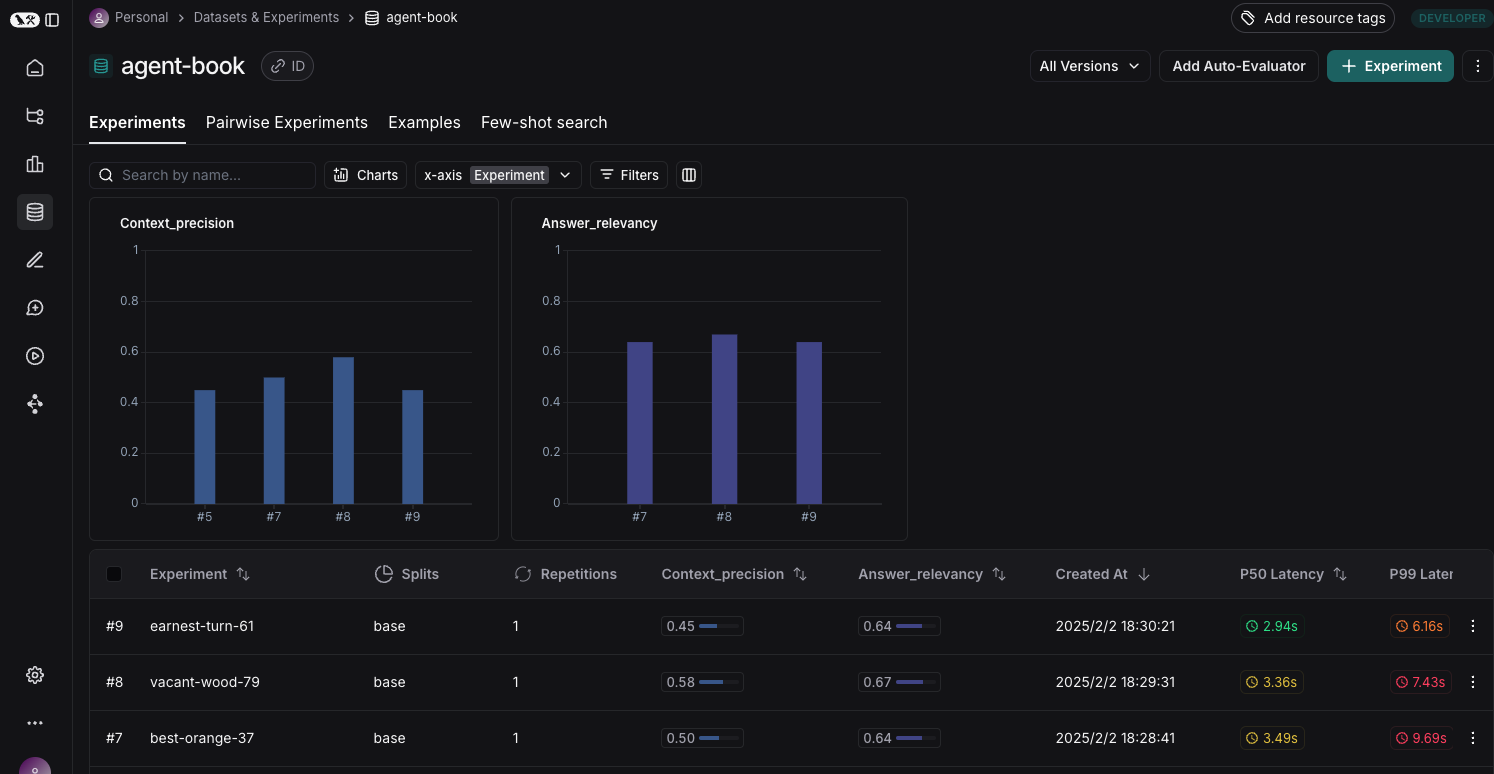The image size is (1494, 774).
Task: Open row actions for vacant-wood-79
Action: click(1472, 682)
